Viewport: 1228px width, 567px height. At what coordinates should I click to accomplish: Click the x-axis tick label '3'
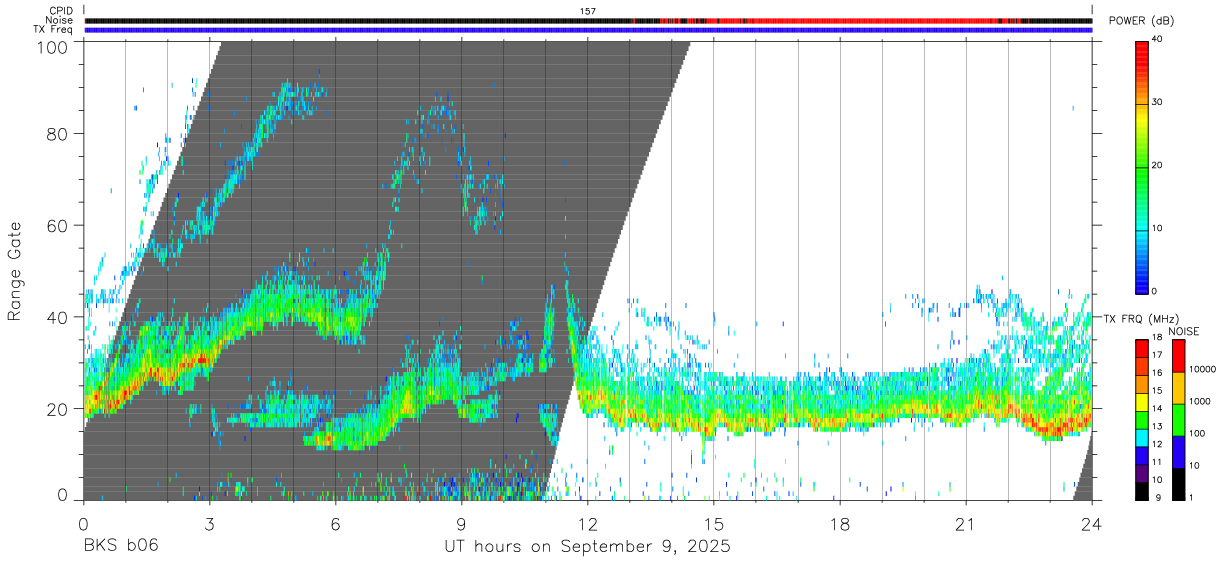point(210,524)
